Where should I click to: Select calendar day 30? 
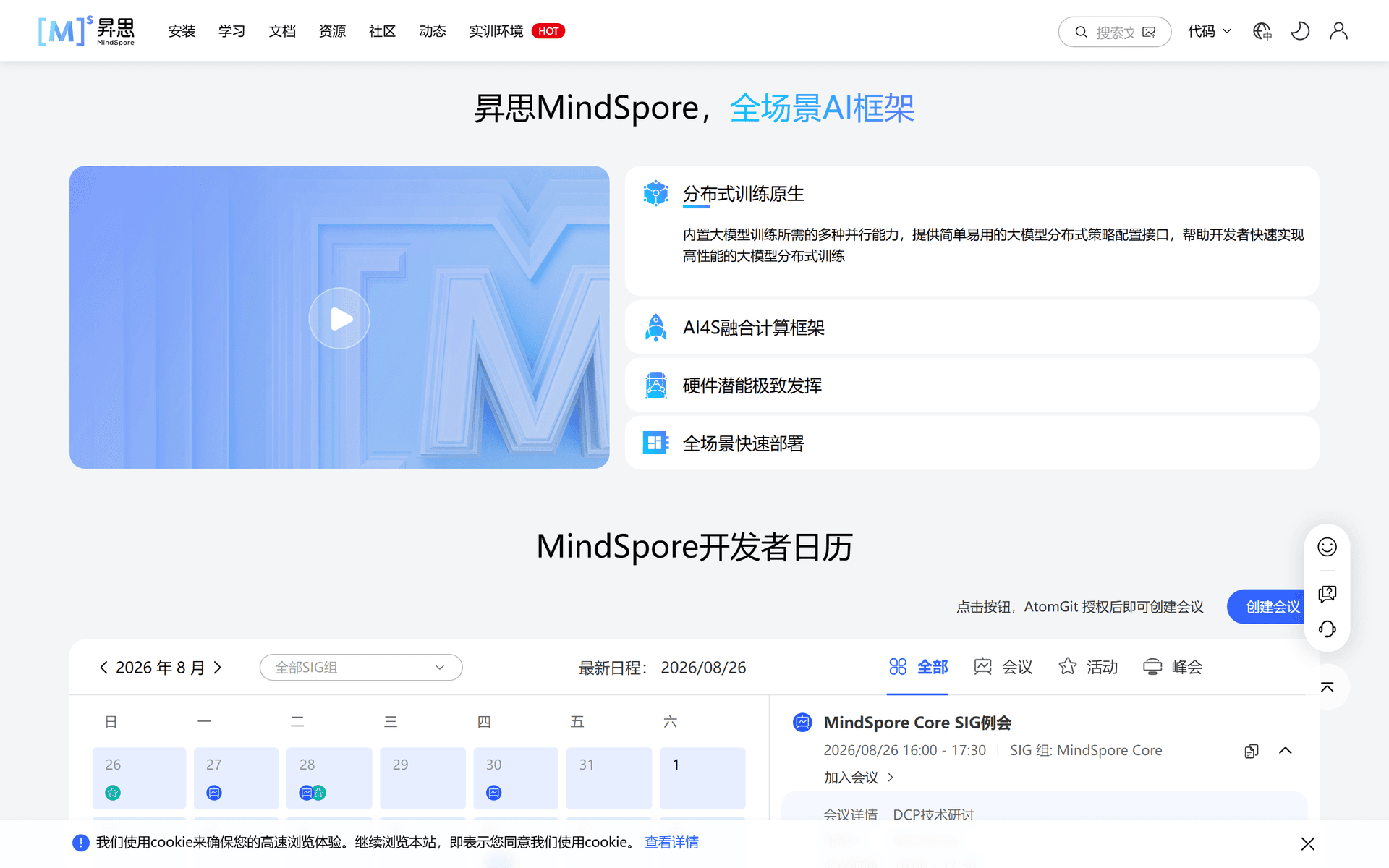pyautogui.click(x=516, y=778)
